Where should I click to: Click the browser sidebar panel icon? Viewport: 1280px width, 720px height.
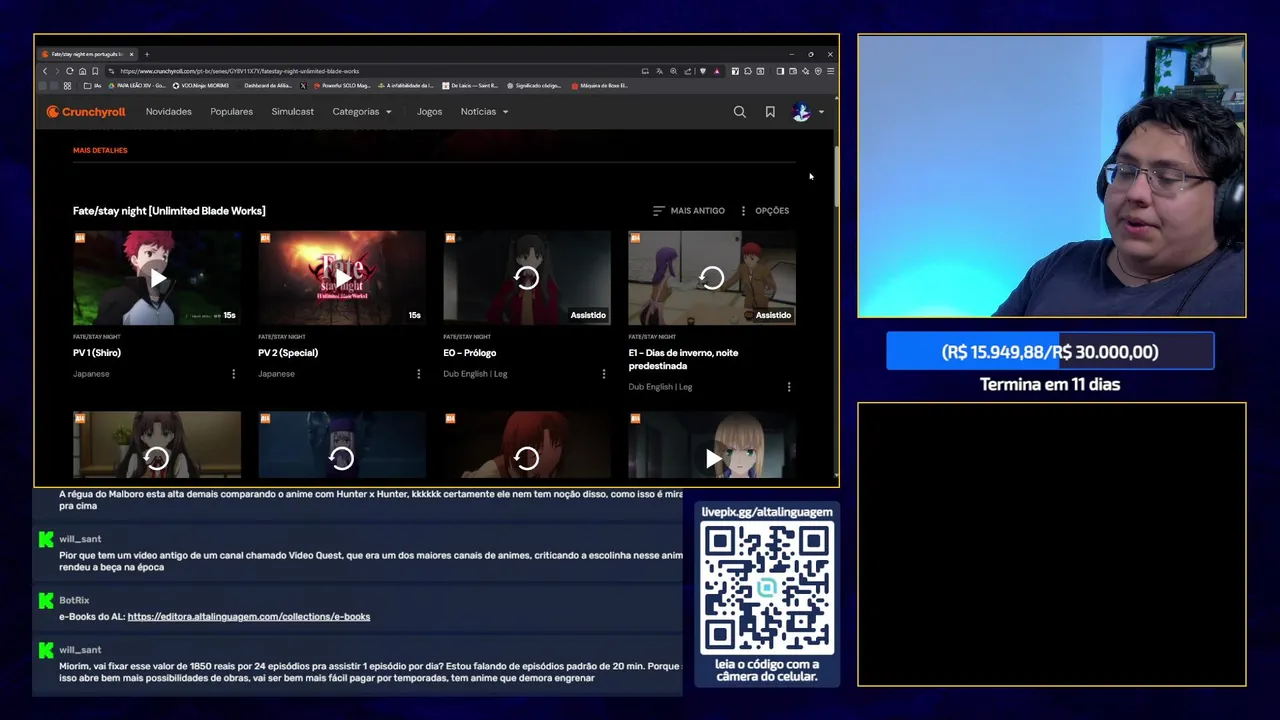(x=780, y=71)
